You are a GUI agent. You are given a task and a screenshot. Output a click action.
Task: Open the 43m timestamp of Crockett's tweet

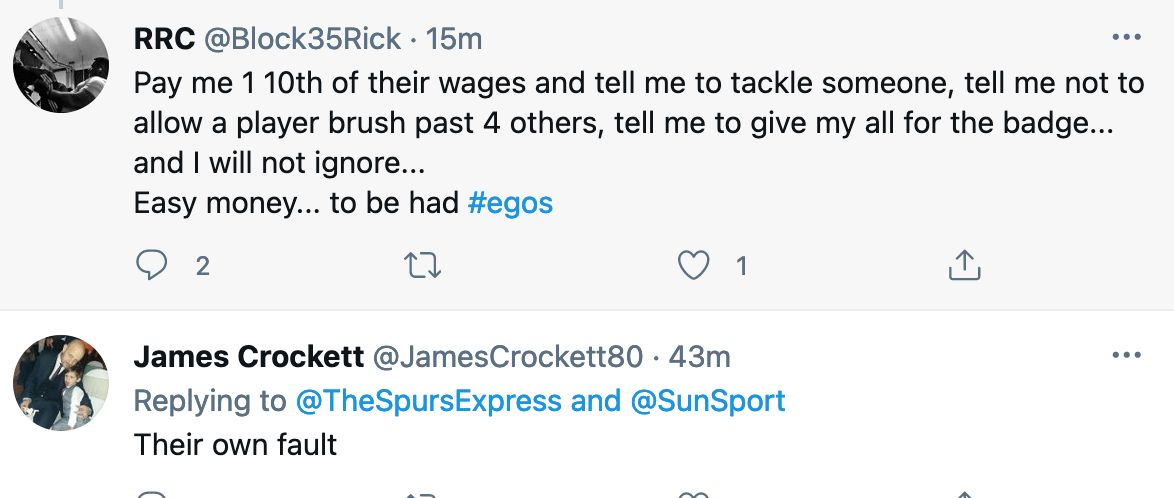coord(698,356)
